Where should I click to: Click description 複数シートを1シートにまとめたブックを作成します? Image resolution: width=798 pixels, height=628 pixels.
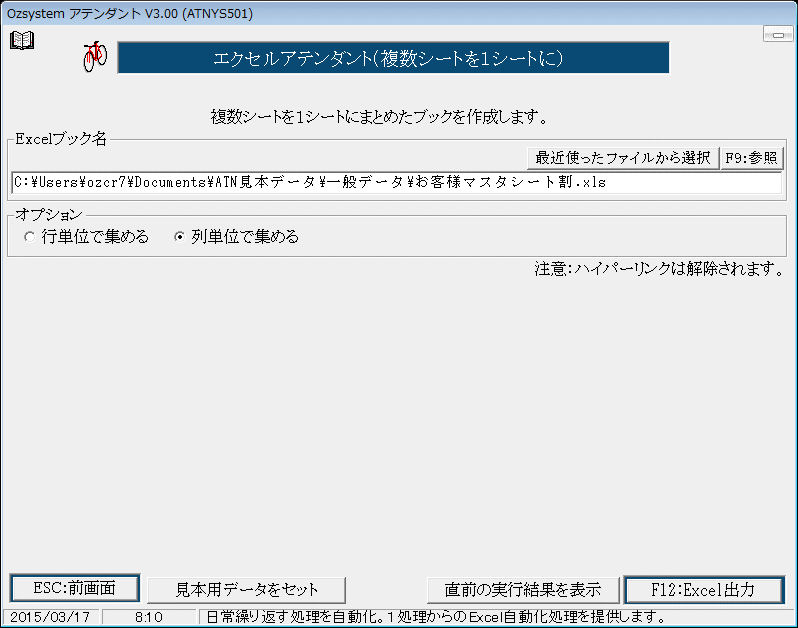point(380,117)
